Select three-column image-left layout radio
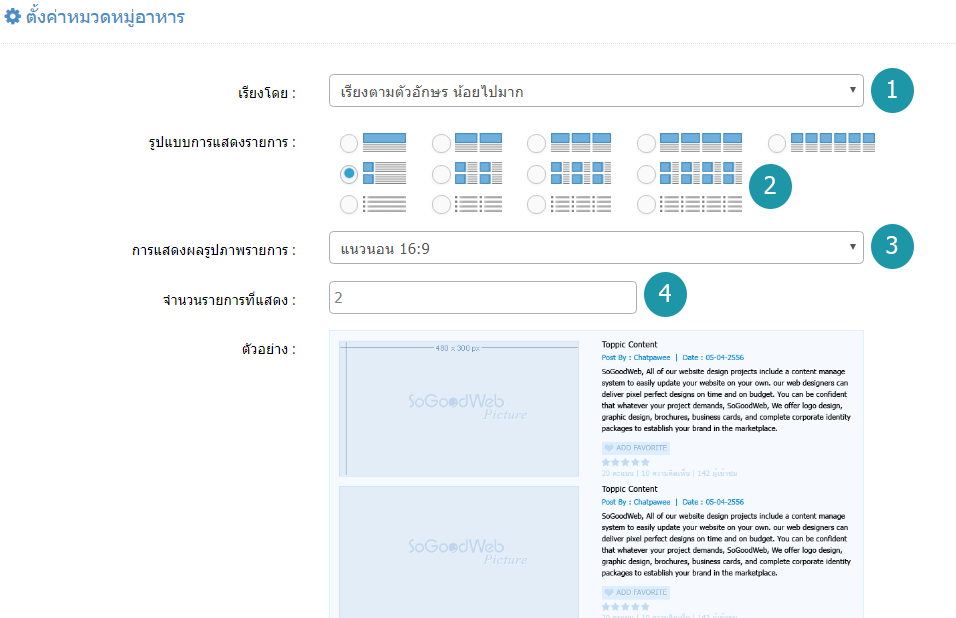The width and height of the screenshot is (956, 618). [x=536, y=175]
